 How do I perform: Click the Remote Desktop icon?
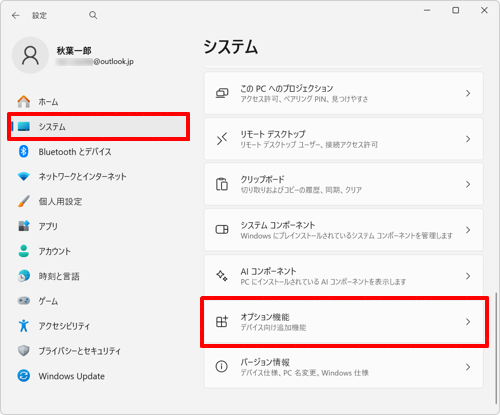coord(222,139)
